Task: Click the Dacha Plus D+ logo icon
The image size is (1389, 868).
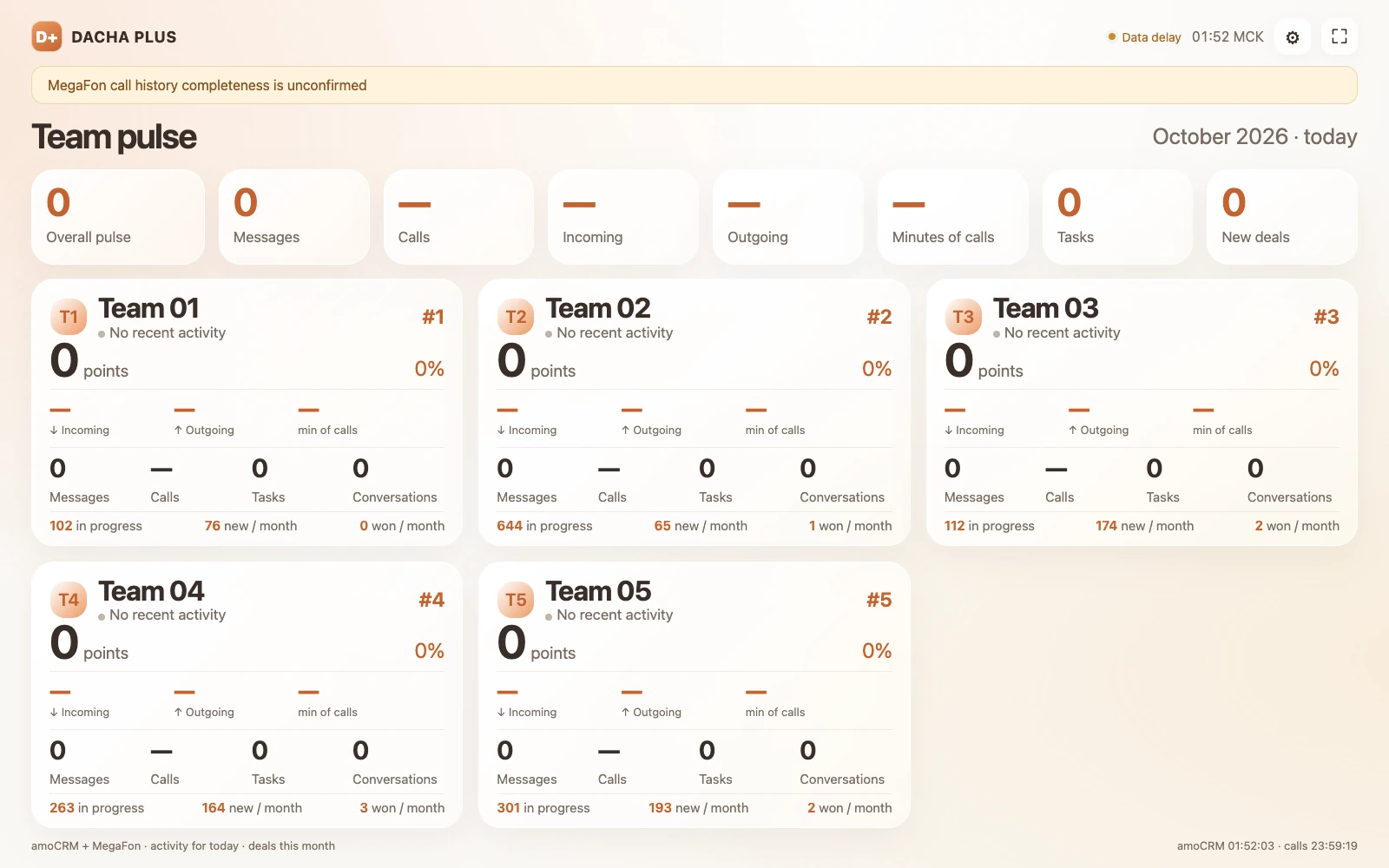Action: 47,36
